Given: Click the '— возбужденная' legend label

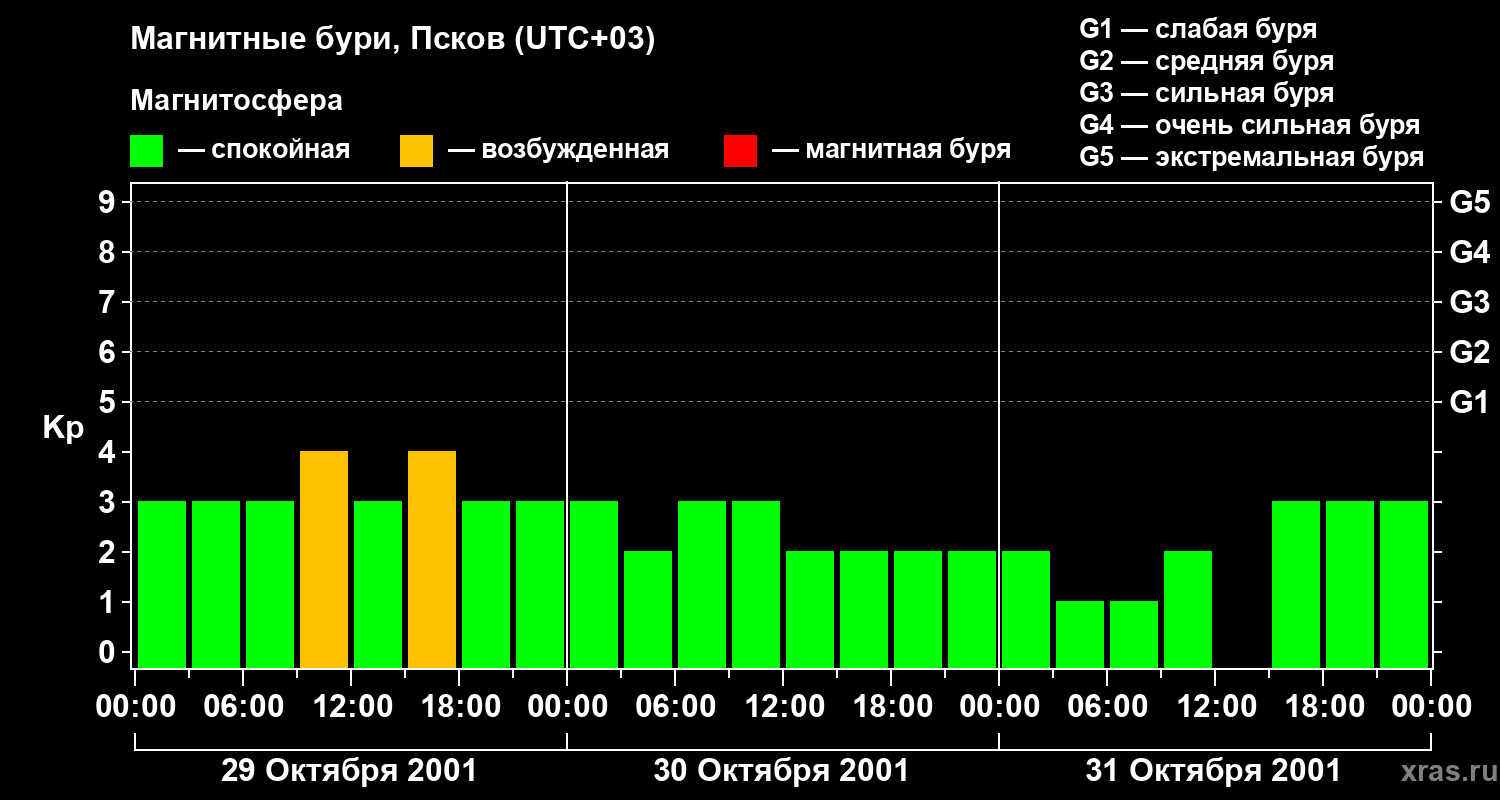Looking at the screenshot, I should [x=558, y=150].
